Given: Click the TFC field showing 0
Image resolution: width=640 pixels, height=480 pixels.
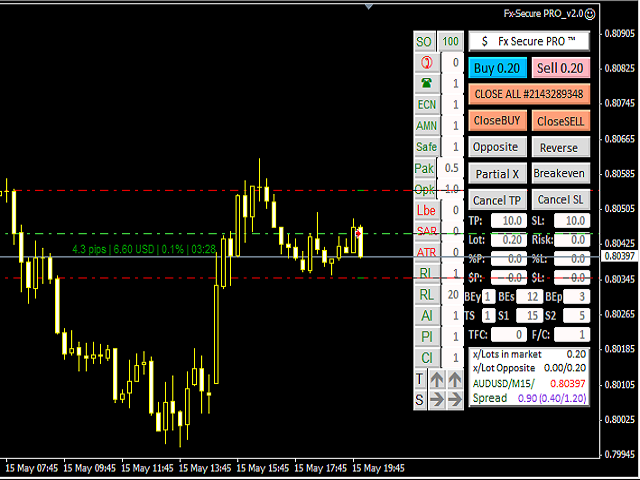Looking at the screenshot, I should pyautogui.click(x=509, y=335).
